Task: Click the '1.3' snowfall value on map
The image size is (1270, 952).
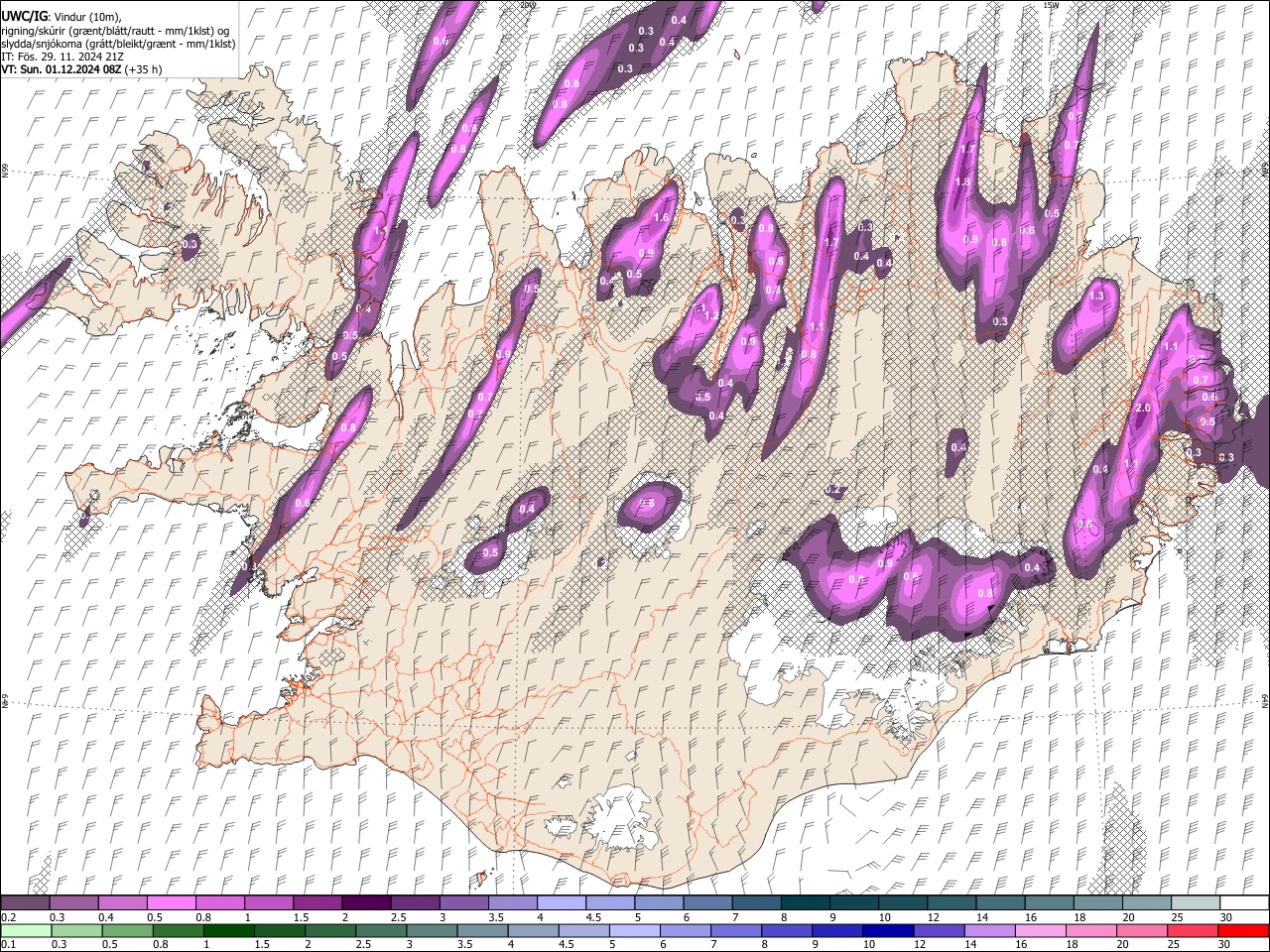Action: (1096, 296)
